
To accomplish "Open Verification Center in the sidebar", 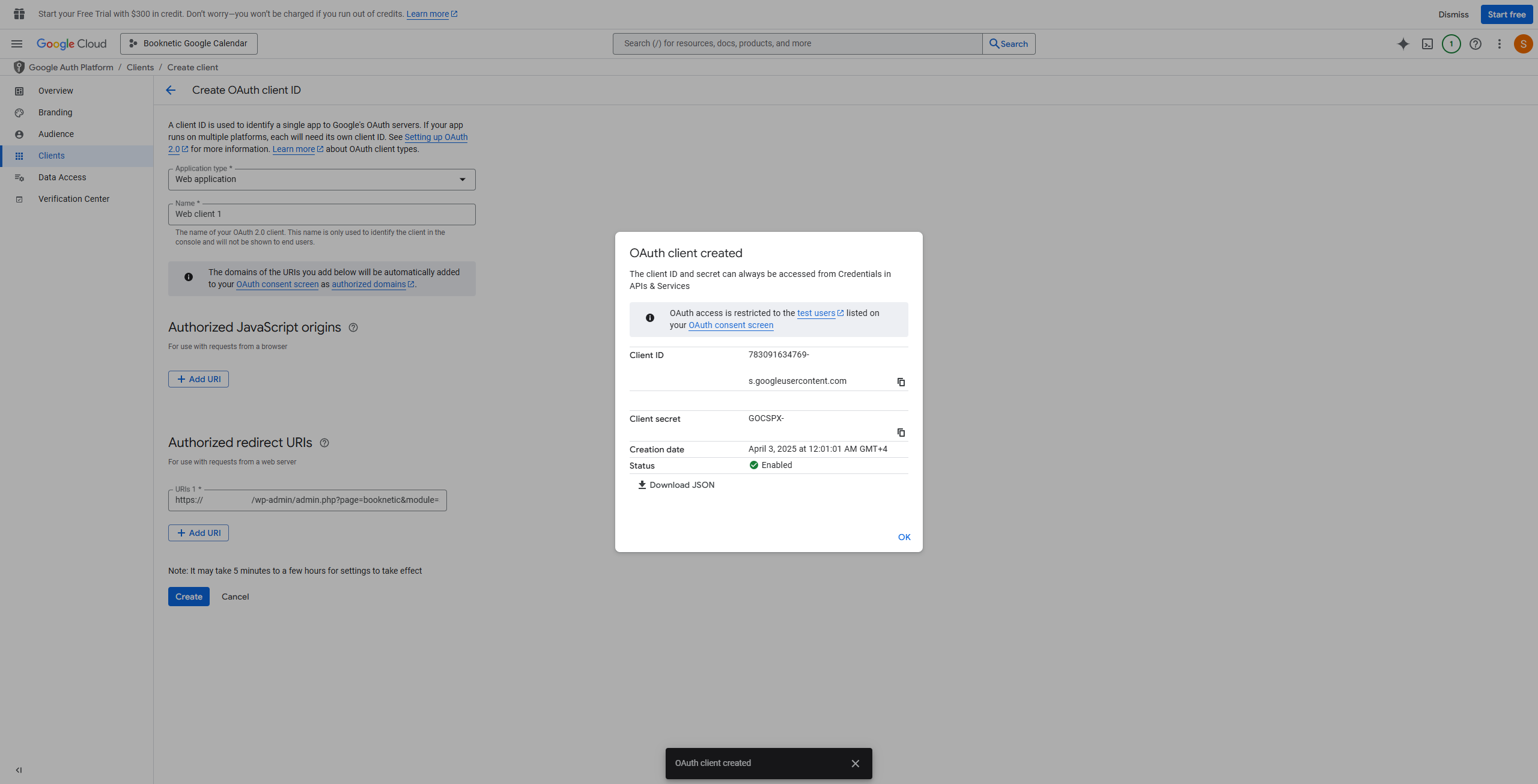I will (x=77, y=199).
